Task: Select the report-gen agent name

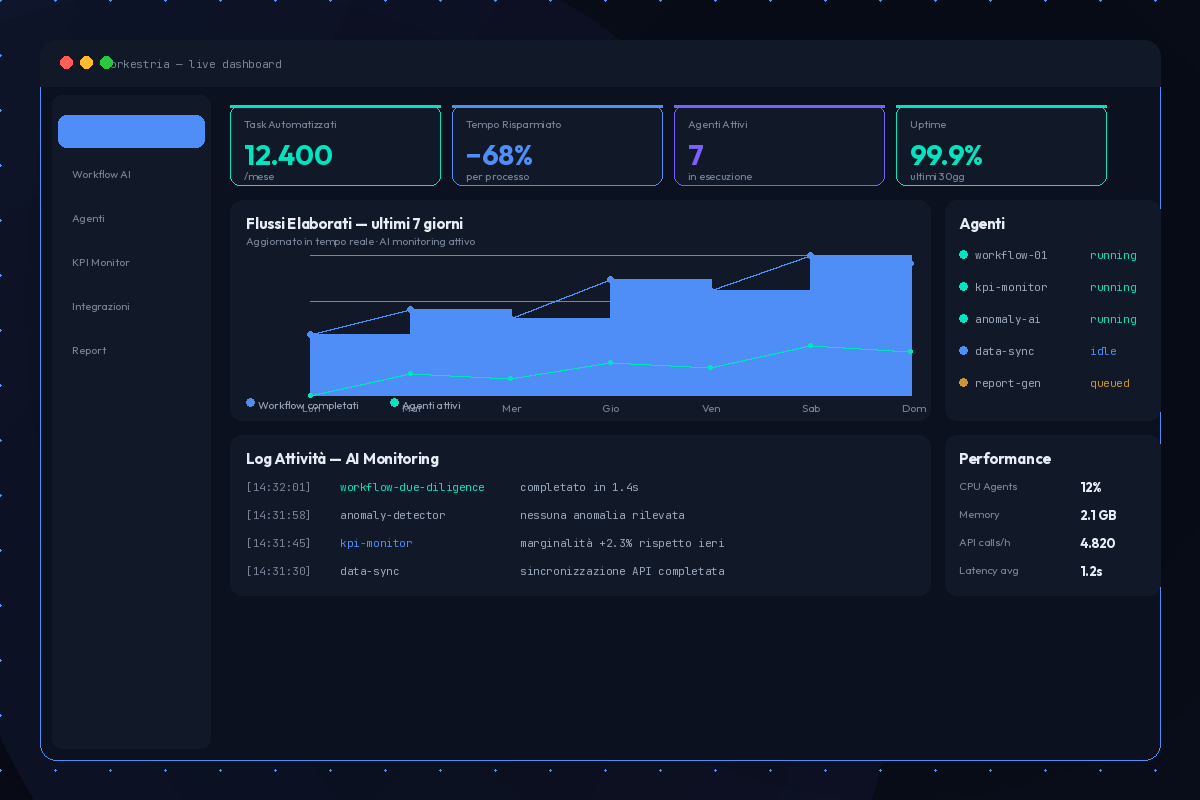Action: (1008, 384)
